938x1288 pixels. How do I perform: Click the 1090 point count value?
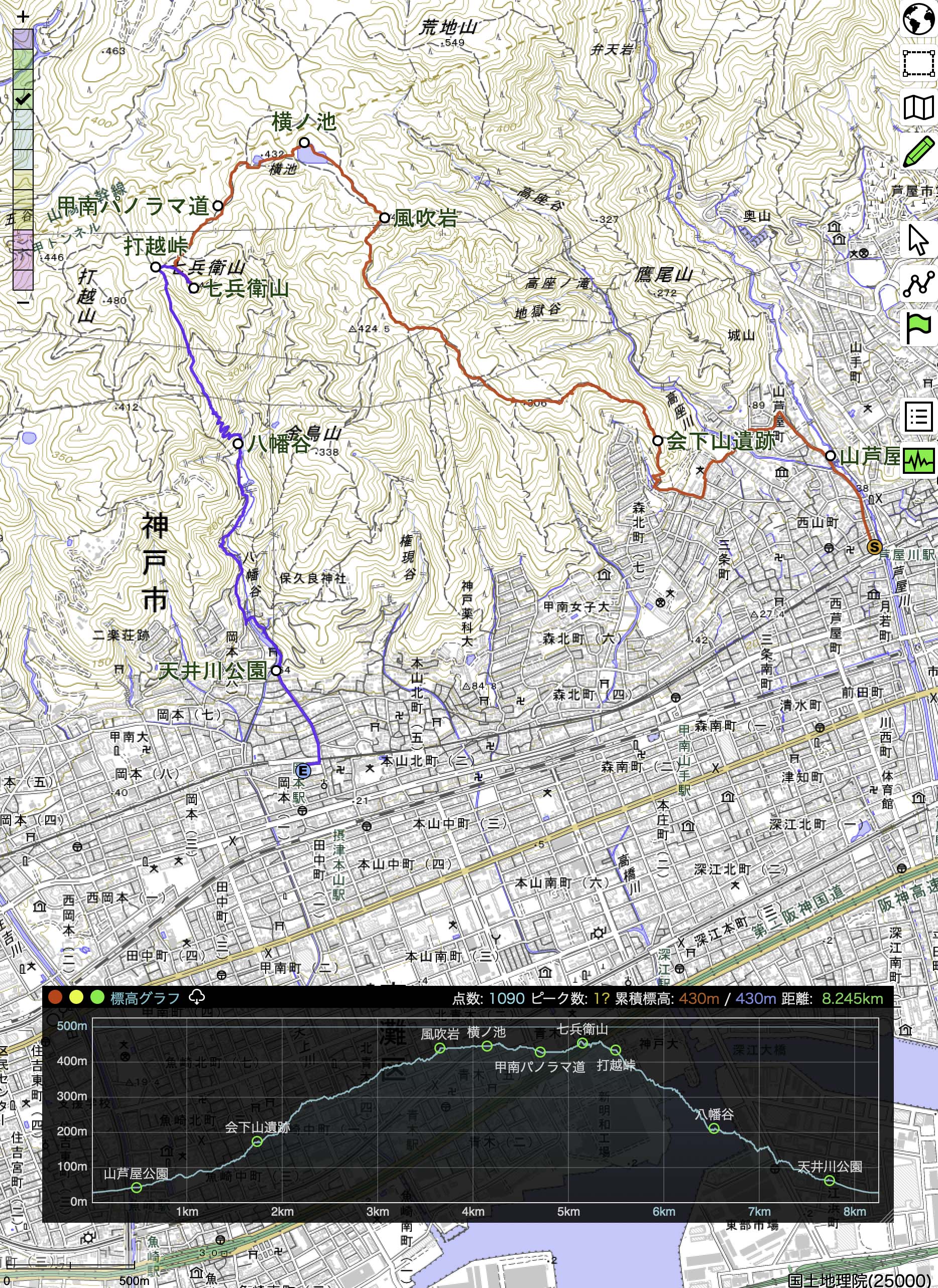pos(507,998)
